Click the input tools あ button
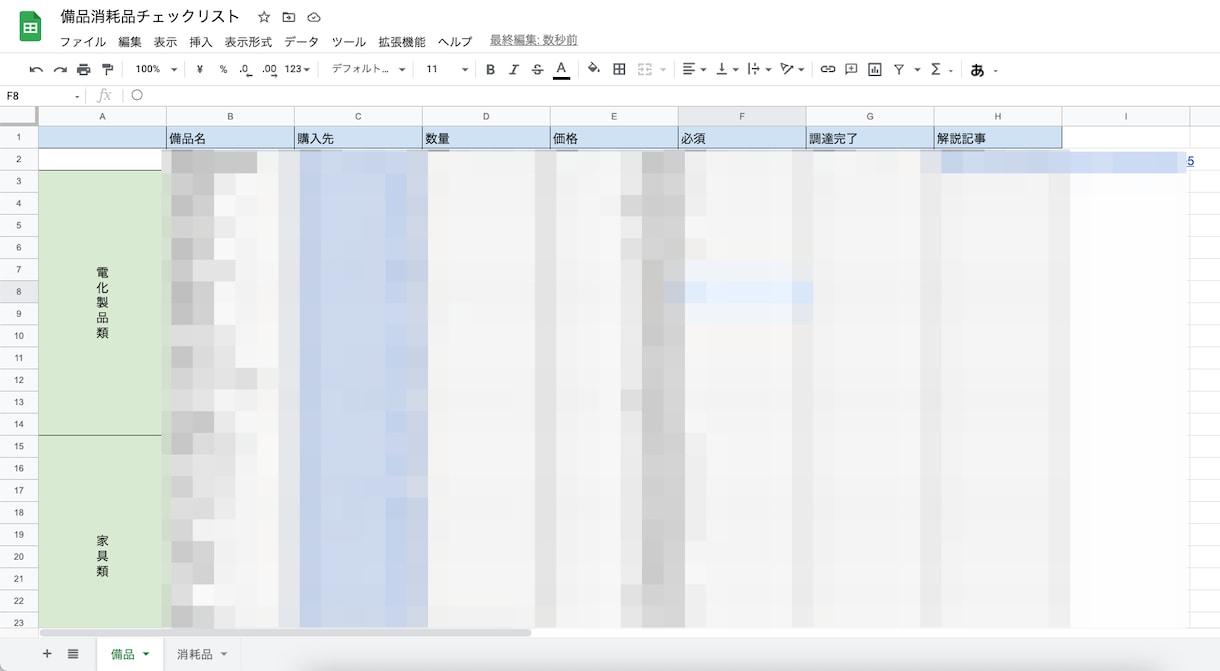The width and height of the screenshot is (1220, 671). (978, 70)
